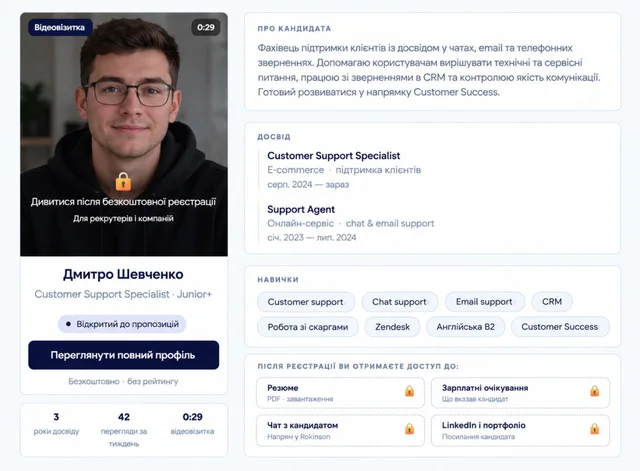640x471 pixels.
Task: Choose the Customer Success skill chip
Action: pyautogui.click(x=560, y=327)
